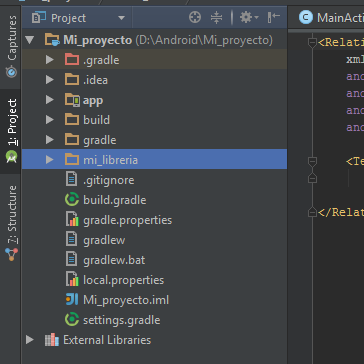Fold the closing /Relat tag marker
Image resolution: width=364 pixels, height=364 pixels.
click(312, 212)
